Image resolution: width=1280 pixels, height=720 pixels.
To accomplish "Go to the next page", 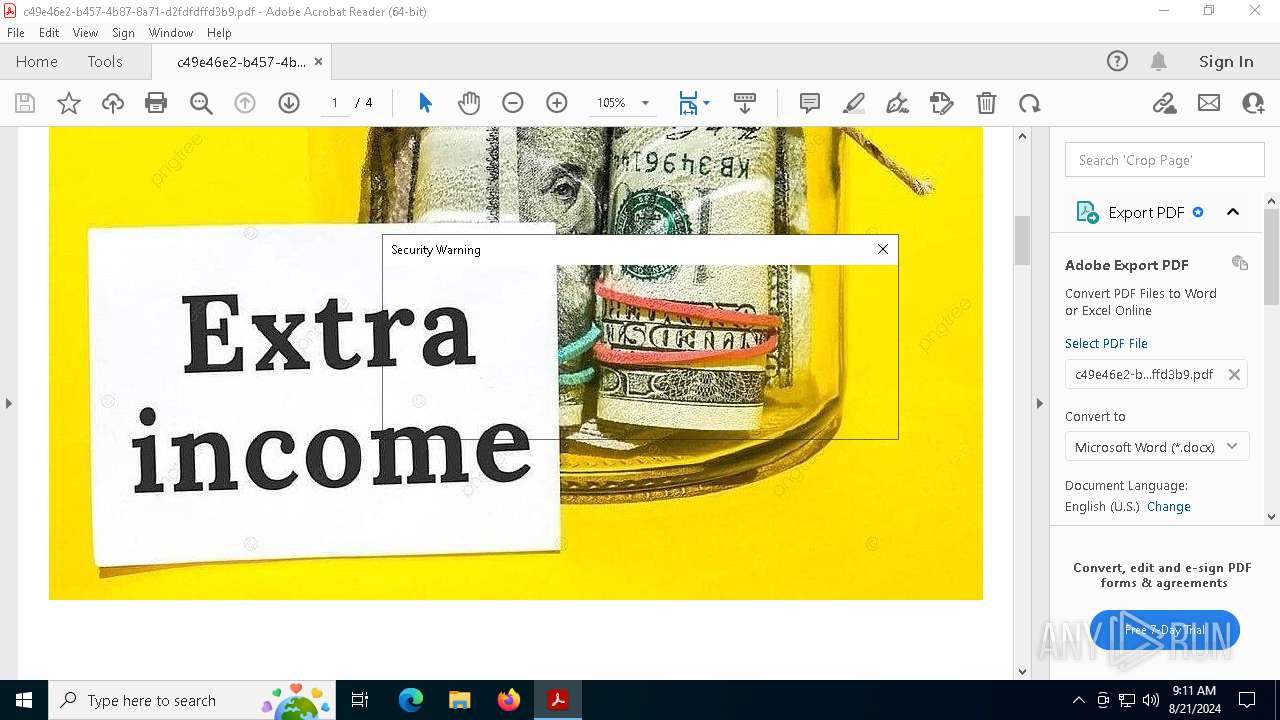I will click(x=289, y=103).
